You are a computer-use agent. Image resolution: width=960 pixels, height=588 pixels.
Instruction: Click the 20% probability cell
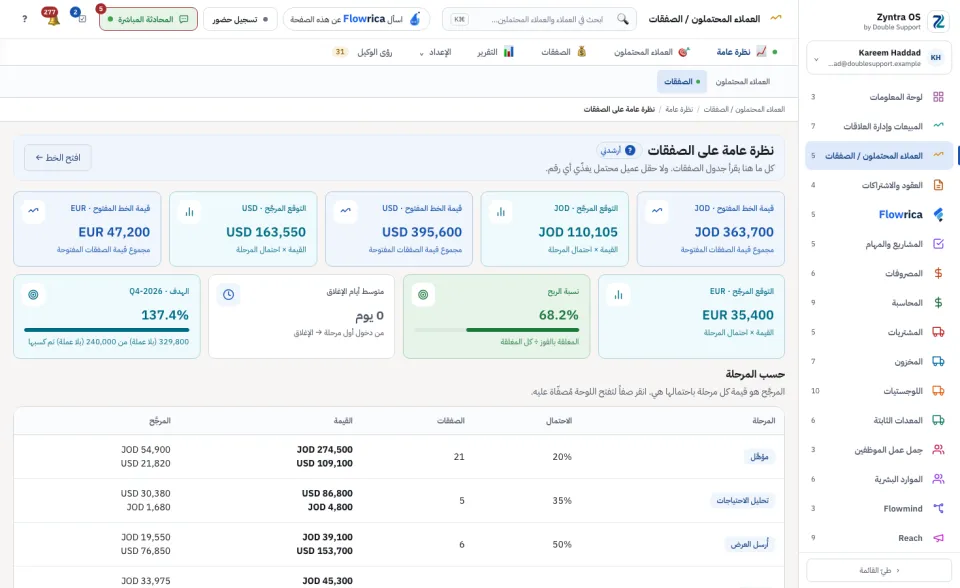pyautogui.click(x=561, y=456)
